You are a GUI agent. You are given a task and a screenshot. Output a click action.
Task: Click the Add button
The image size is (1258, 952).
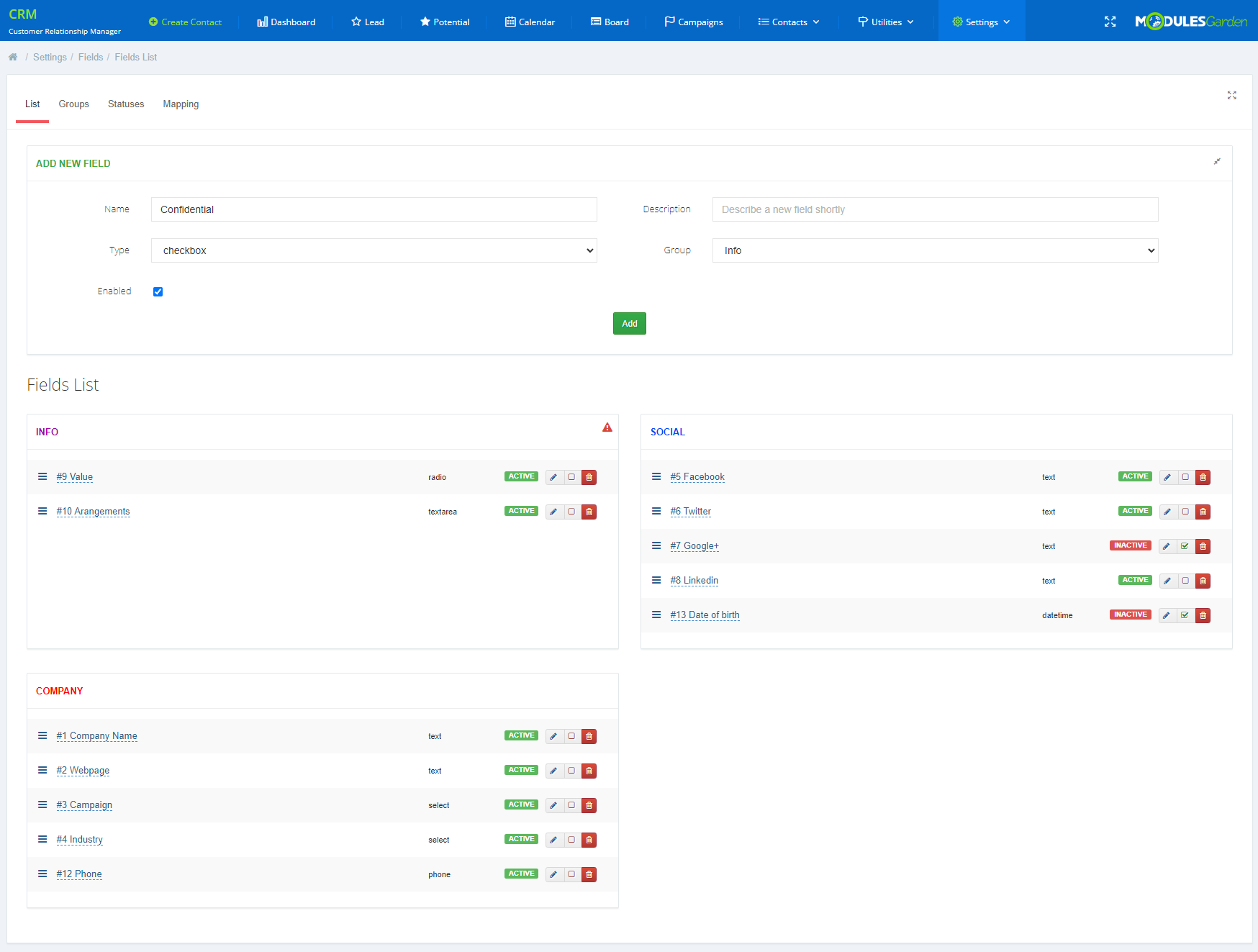tap(629, 323)
